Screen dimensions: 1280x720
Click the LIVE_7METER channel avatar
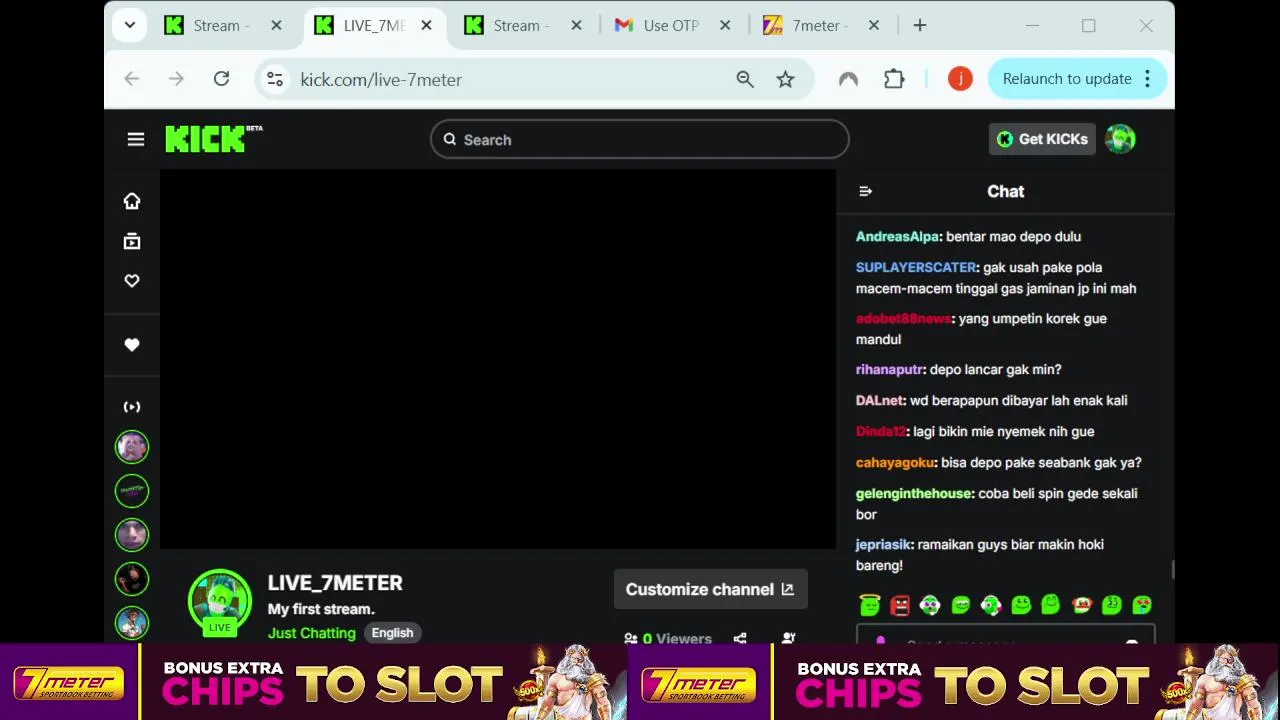coord(220,601)
